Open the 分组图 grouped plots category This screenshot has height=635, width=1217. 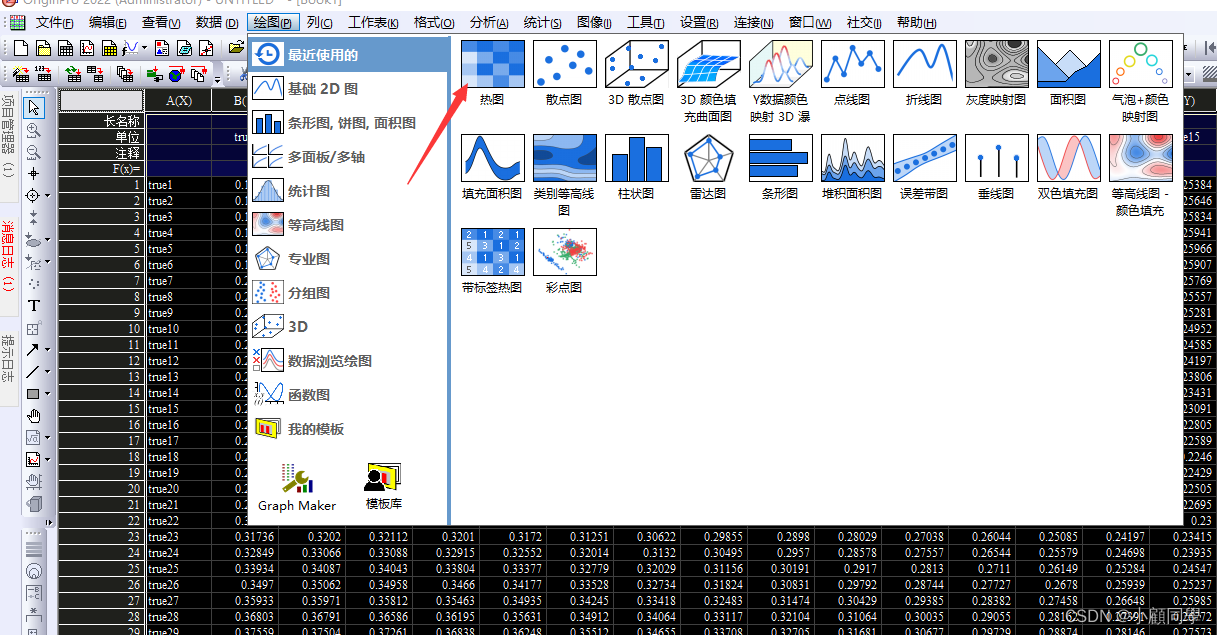pos(348,293)
